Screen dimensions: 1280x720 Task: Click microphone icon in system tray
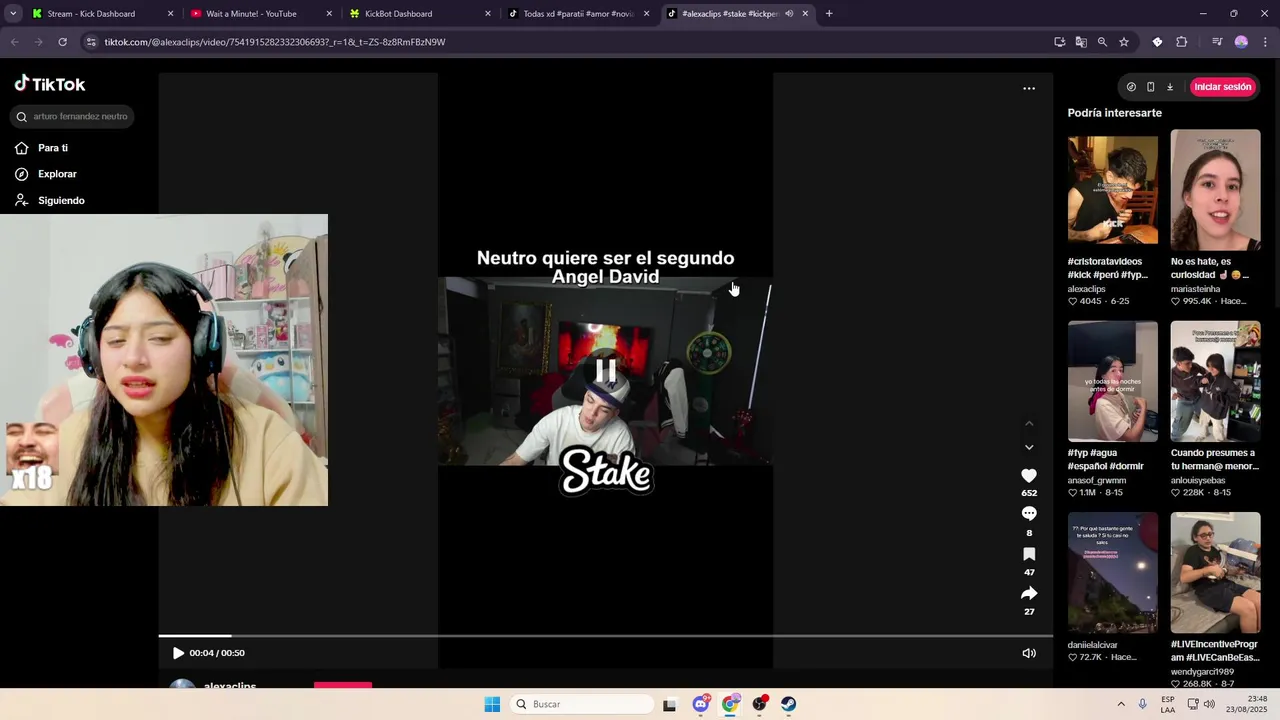(1142, 704)
